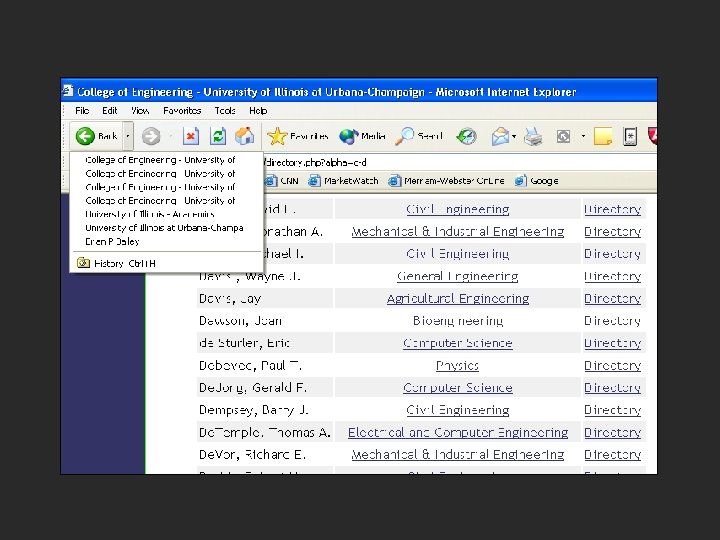Open the Merriam-Webster Online shortcut

click(x=446, y=181)
